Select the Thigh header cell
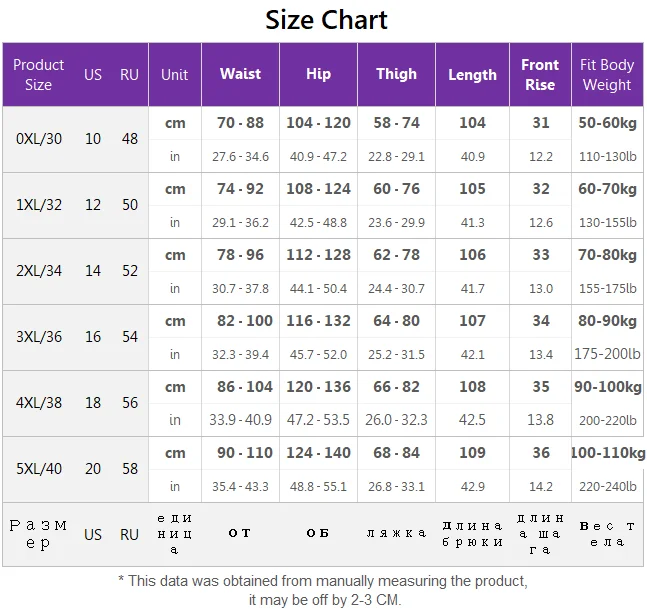This screenshot has width=647, height=612. 396,74
